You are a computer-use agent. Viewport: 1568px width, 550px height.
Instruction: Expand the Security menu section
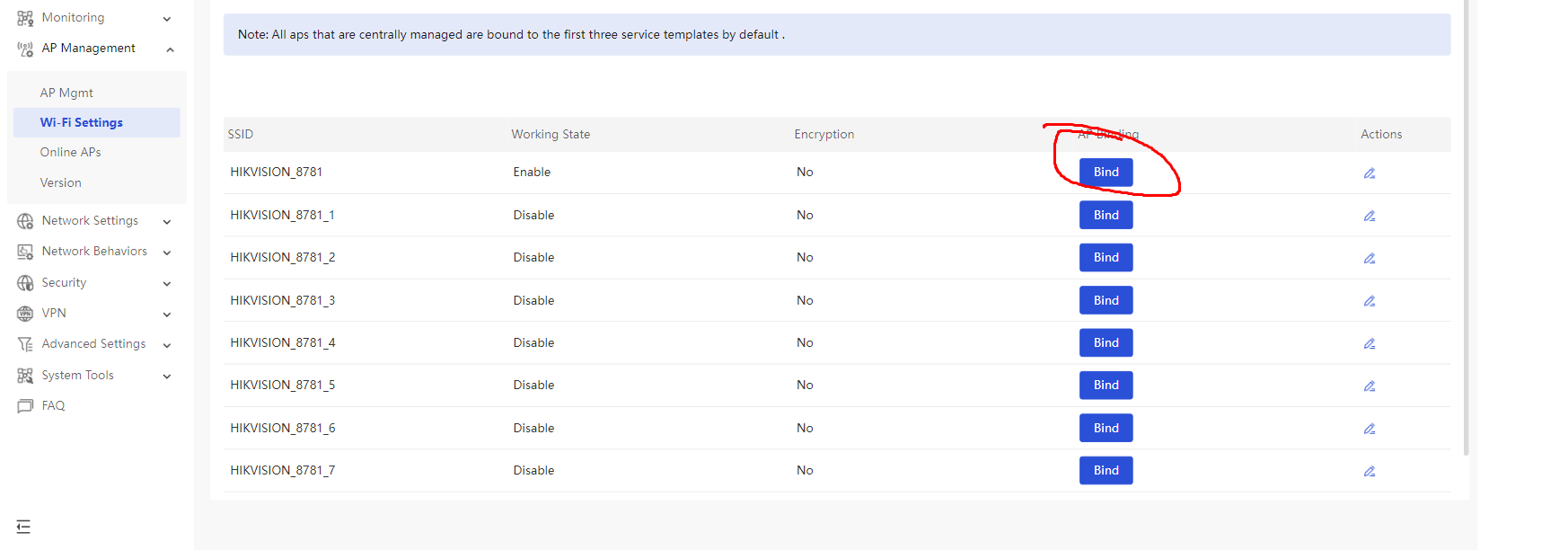[x=167, y=284]
